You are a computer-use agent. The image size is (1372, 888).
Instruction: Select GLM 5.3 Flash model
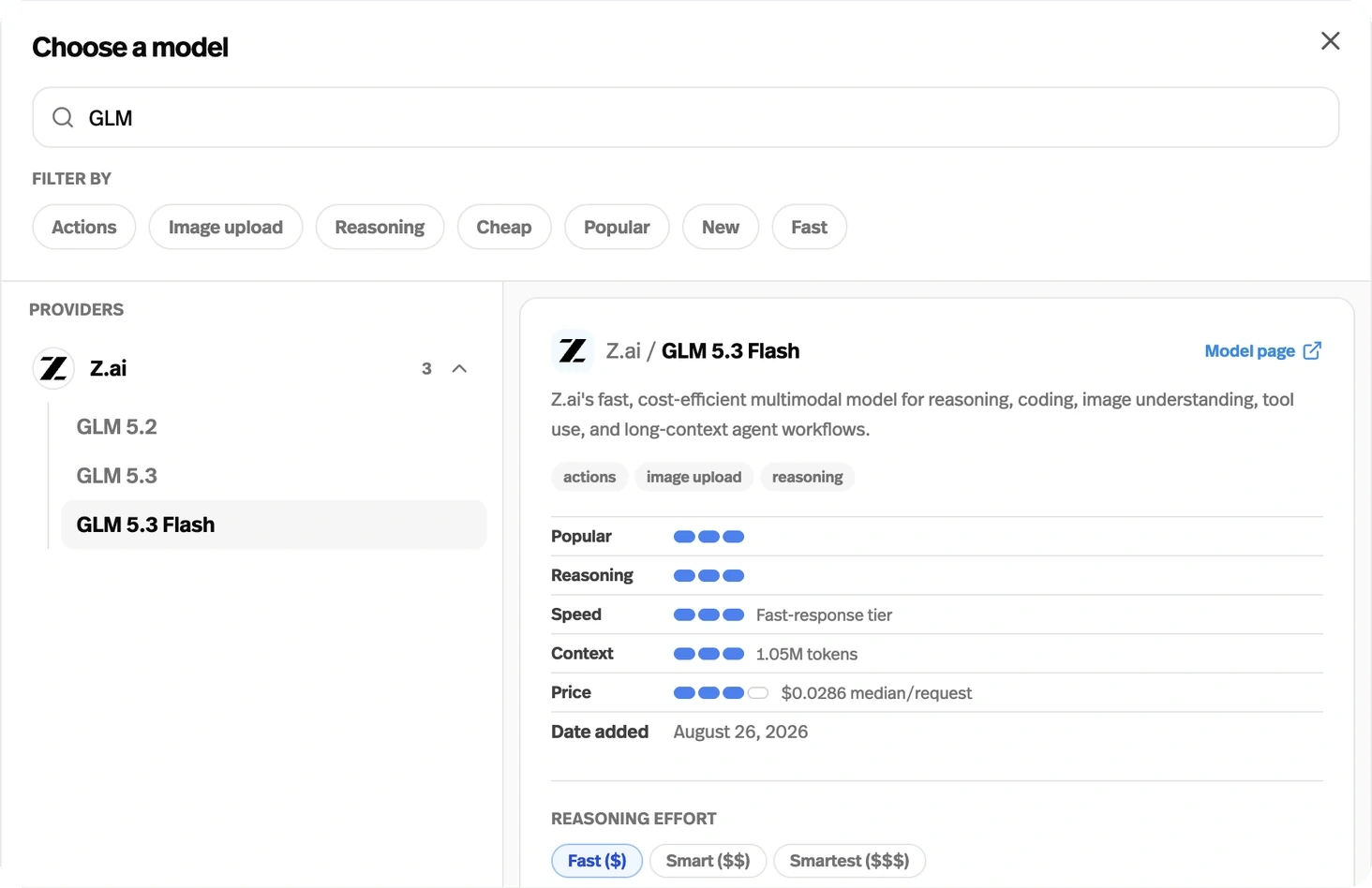[274, 525]
